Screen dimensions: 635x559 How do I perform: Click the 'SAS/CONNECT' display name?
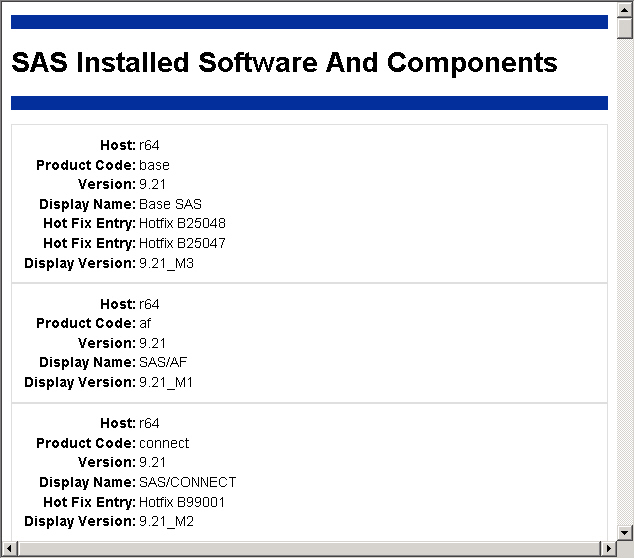pos(187,482)
